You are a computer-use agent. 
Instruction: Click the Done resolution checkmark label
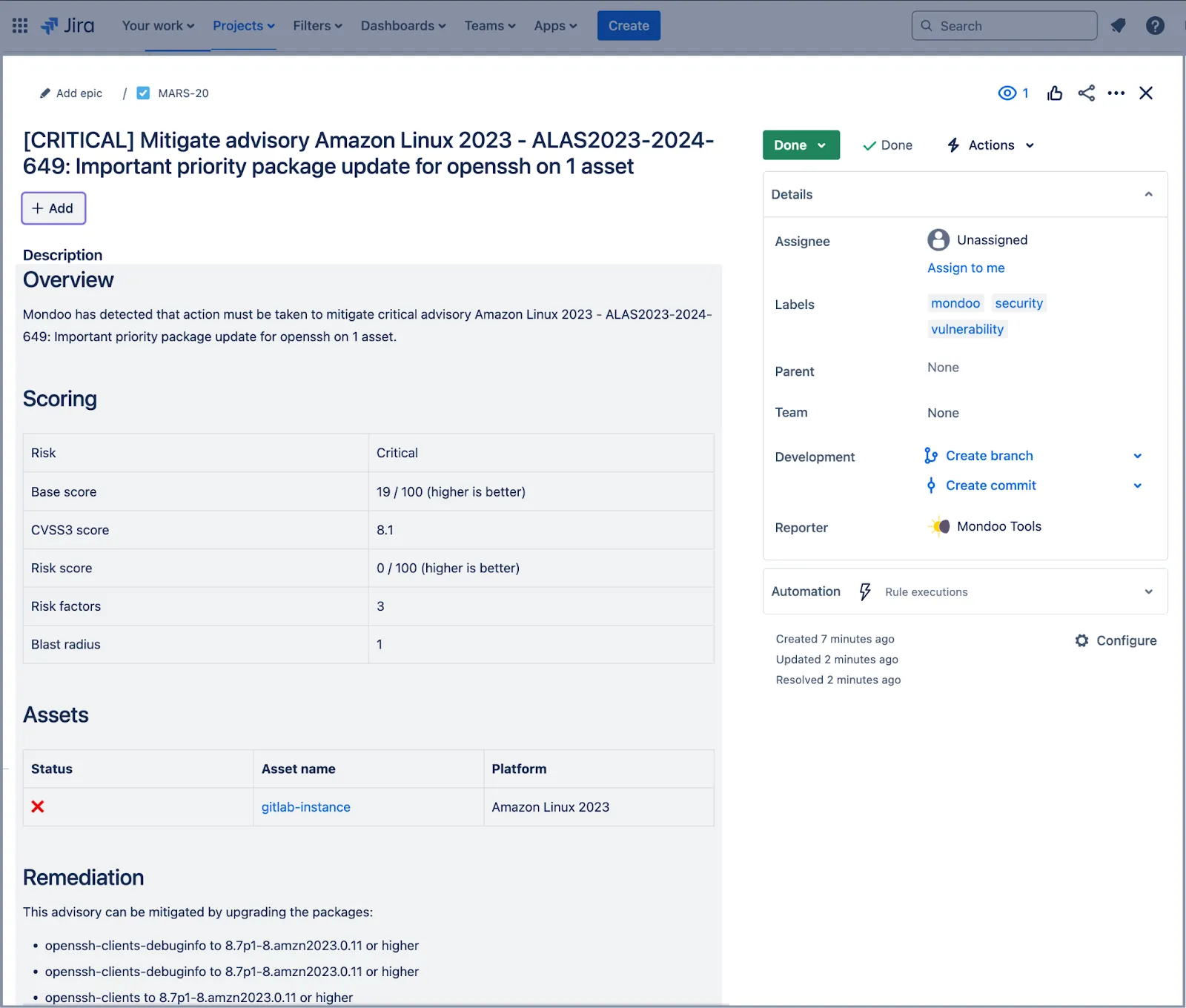point(887,145)
